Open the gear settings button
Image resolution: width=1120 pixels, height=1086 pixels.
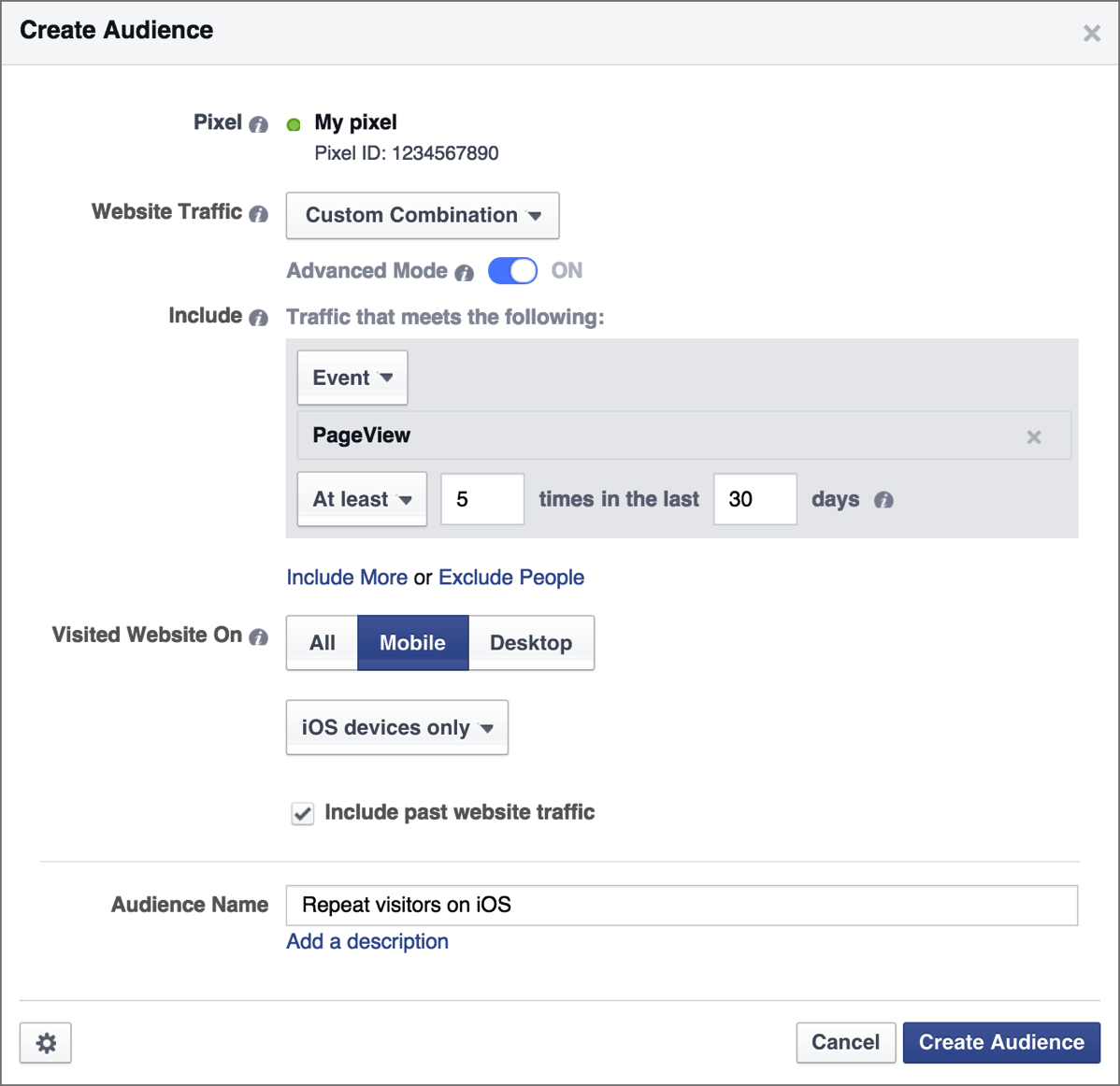pos(46,1043)
